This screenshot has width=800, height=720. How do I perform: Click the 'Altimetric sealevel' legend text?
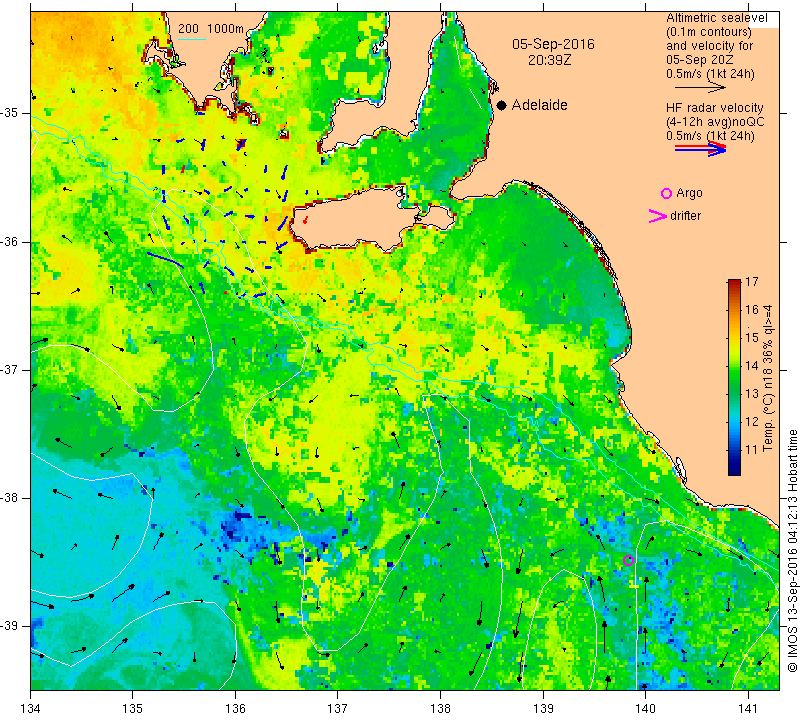[x=716, y=18]
